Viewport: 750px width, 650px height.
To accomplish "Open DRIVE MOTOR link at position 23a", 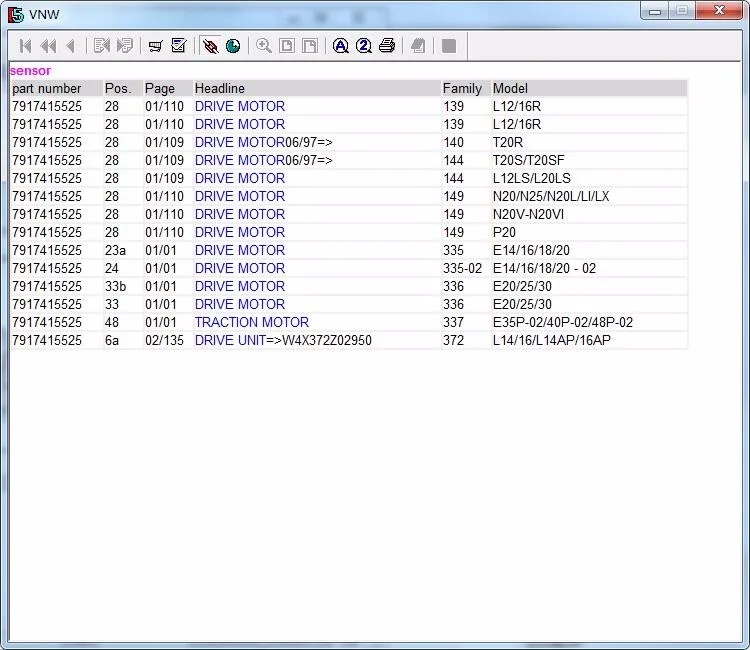I will pos(240,251).
